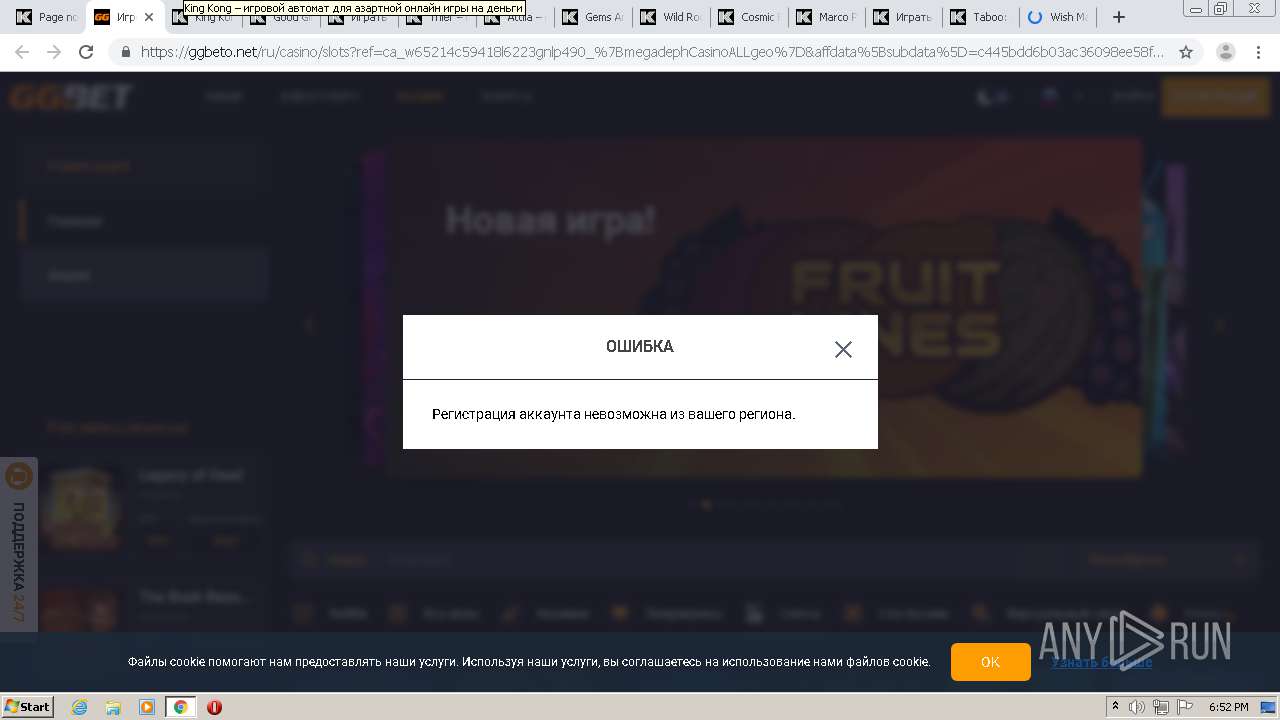Launch Internet Explorer from taskbar
Image resolution: width=1280 pixels, height=720 pixels.
point(80,707)
